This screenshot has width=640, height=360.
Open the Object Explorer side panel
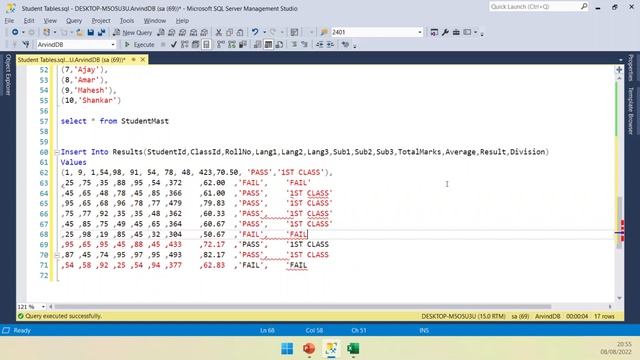[8, 75]
